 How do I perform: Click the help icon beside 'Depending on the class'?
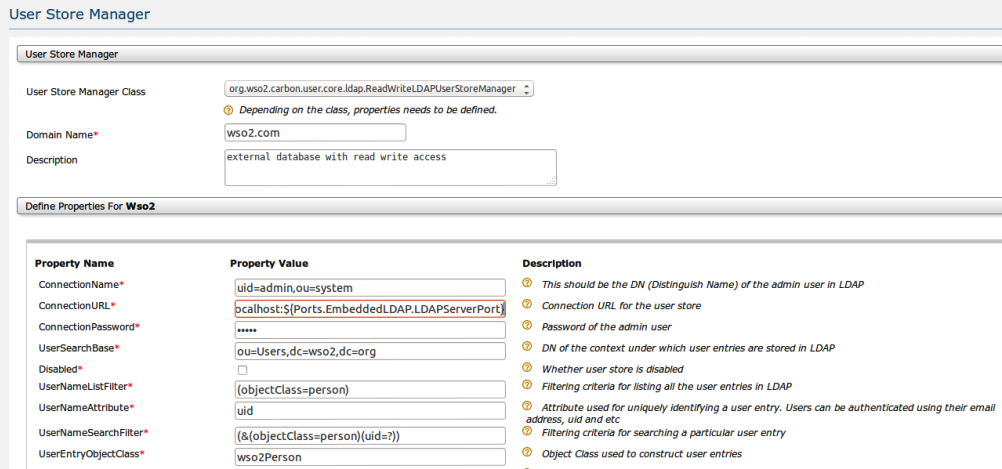[x=228, y=110]
